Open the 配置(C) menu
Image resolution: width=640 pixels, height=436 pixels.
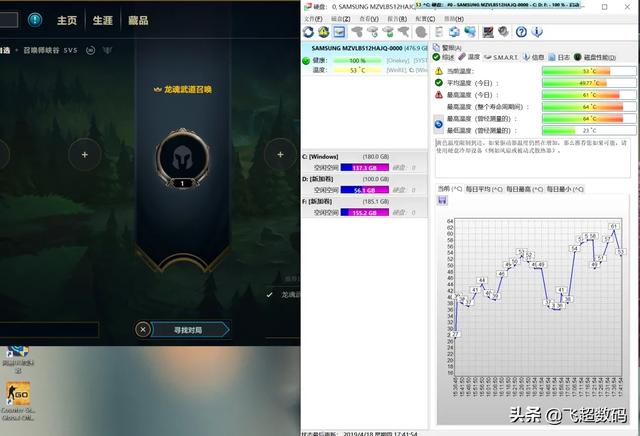coord(425,19)
